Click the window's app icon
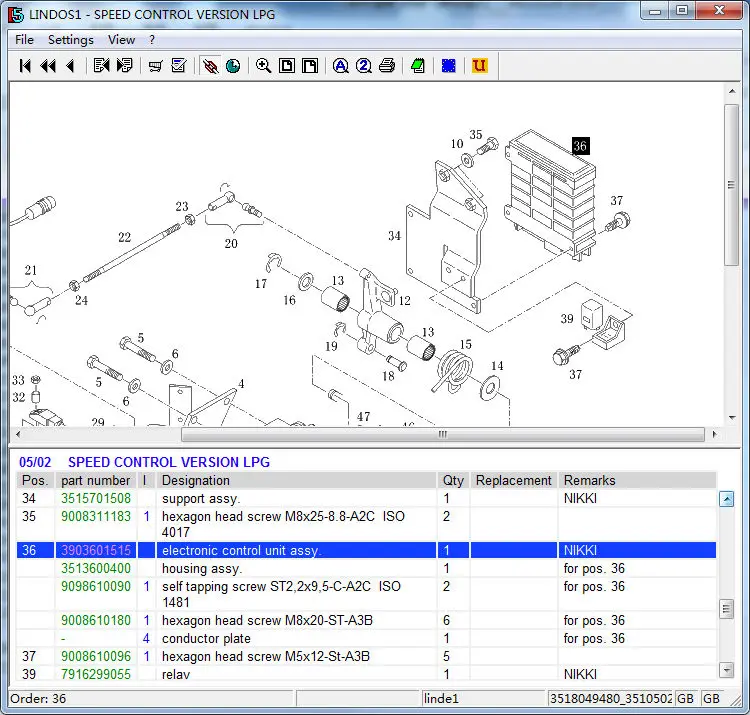 coord(16,15)
